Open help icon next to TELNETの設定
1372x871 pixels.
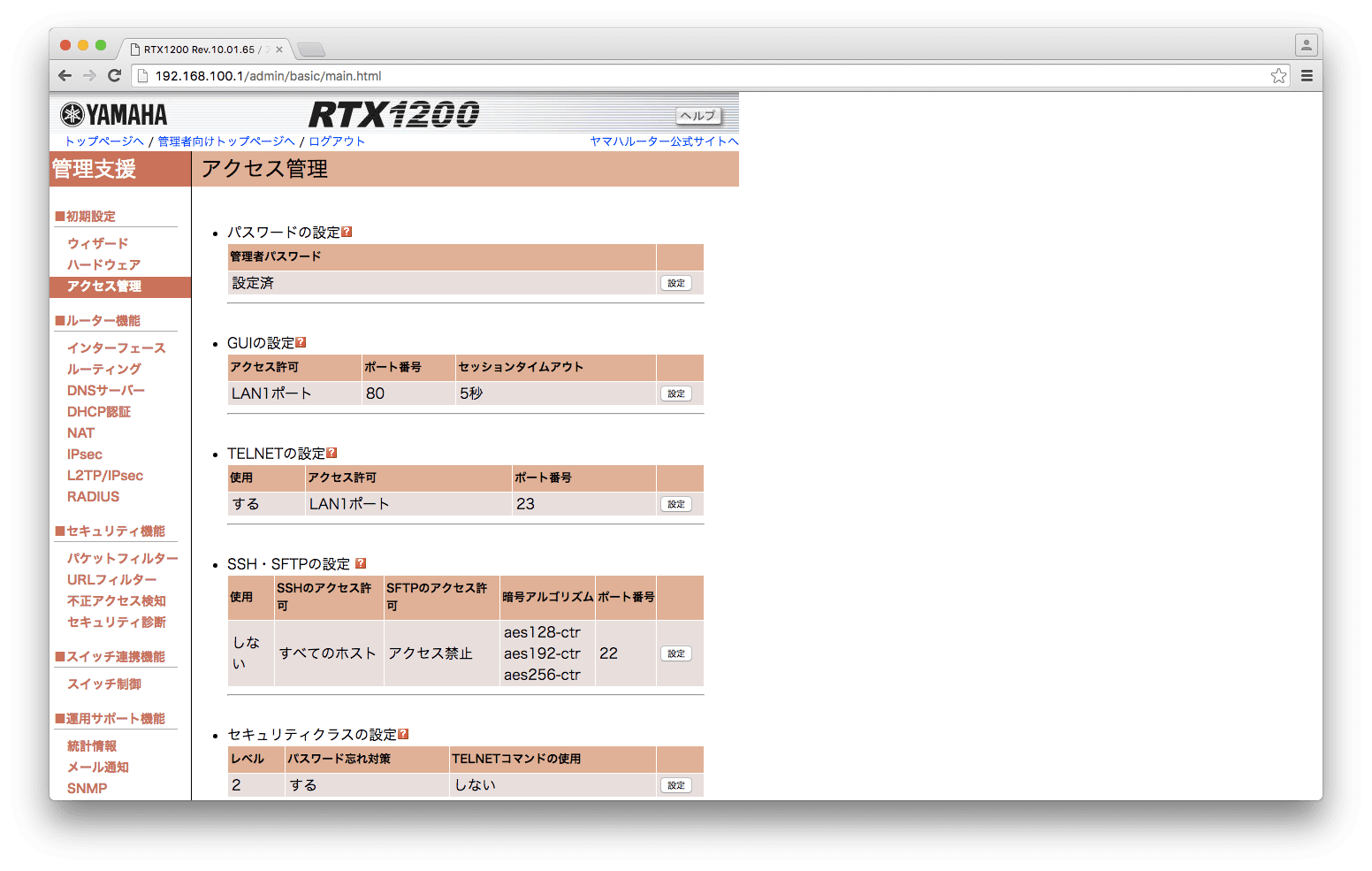(x=332, y=453)
